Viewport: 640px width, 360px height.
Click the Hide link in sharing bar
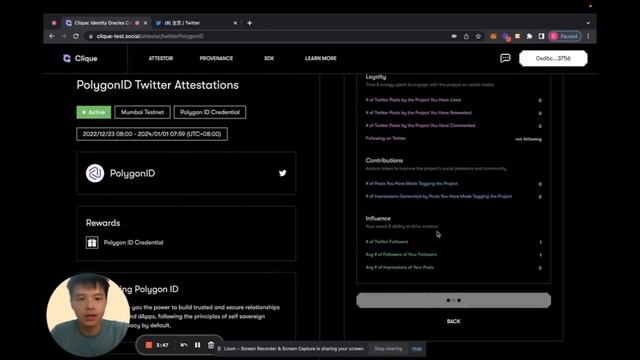417,349
